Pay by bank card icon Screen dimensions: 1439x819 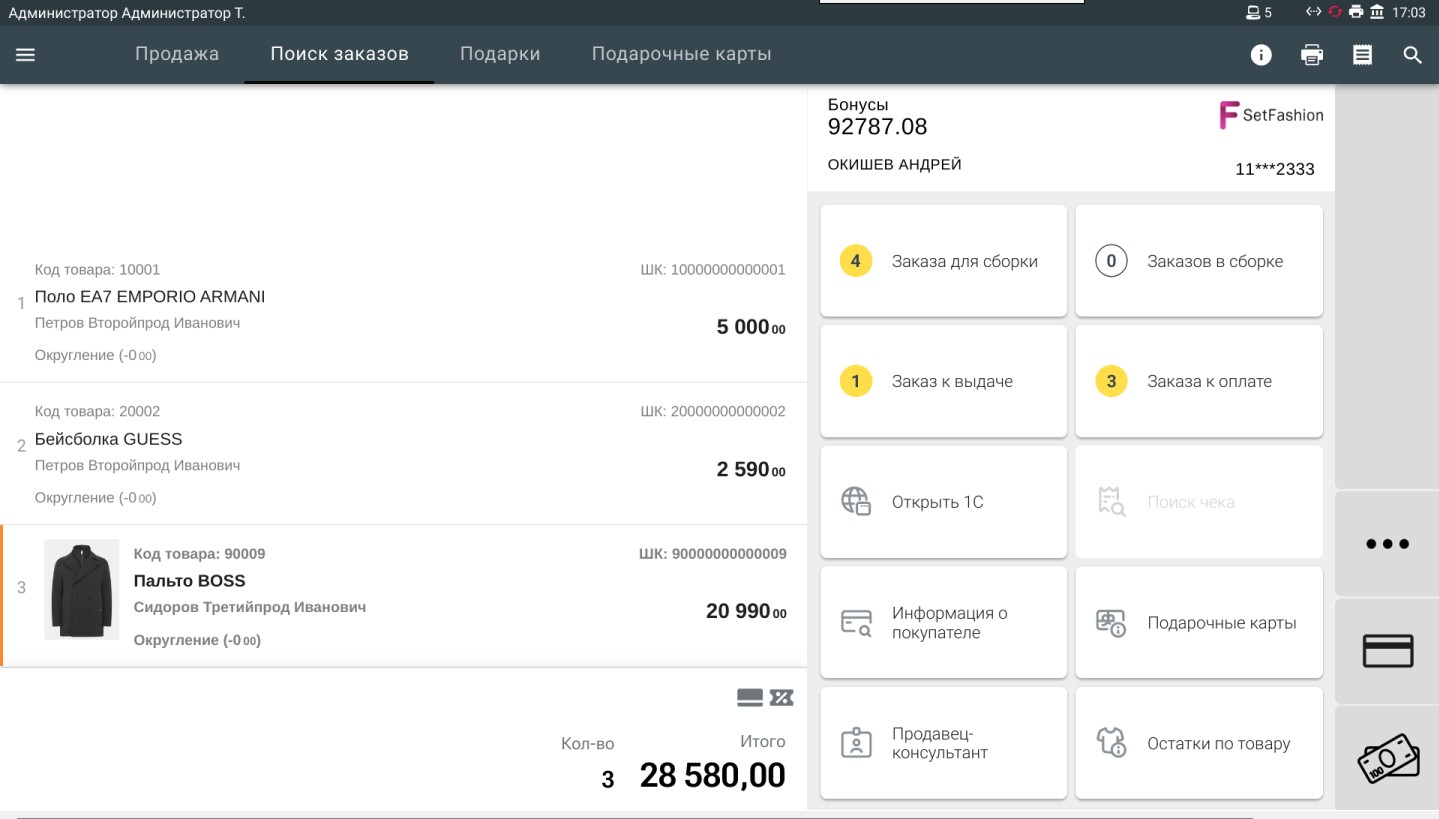(x=1387, y=651)
